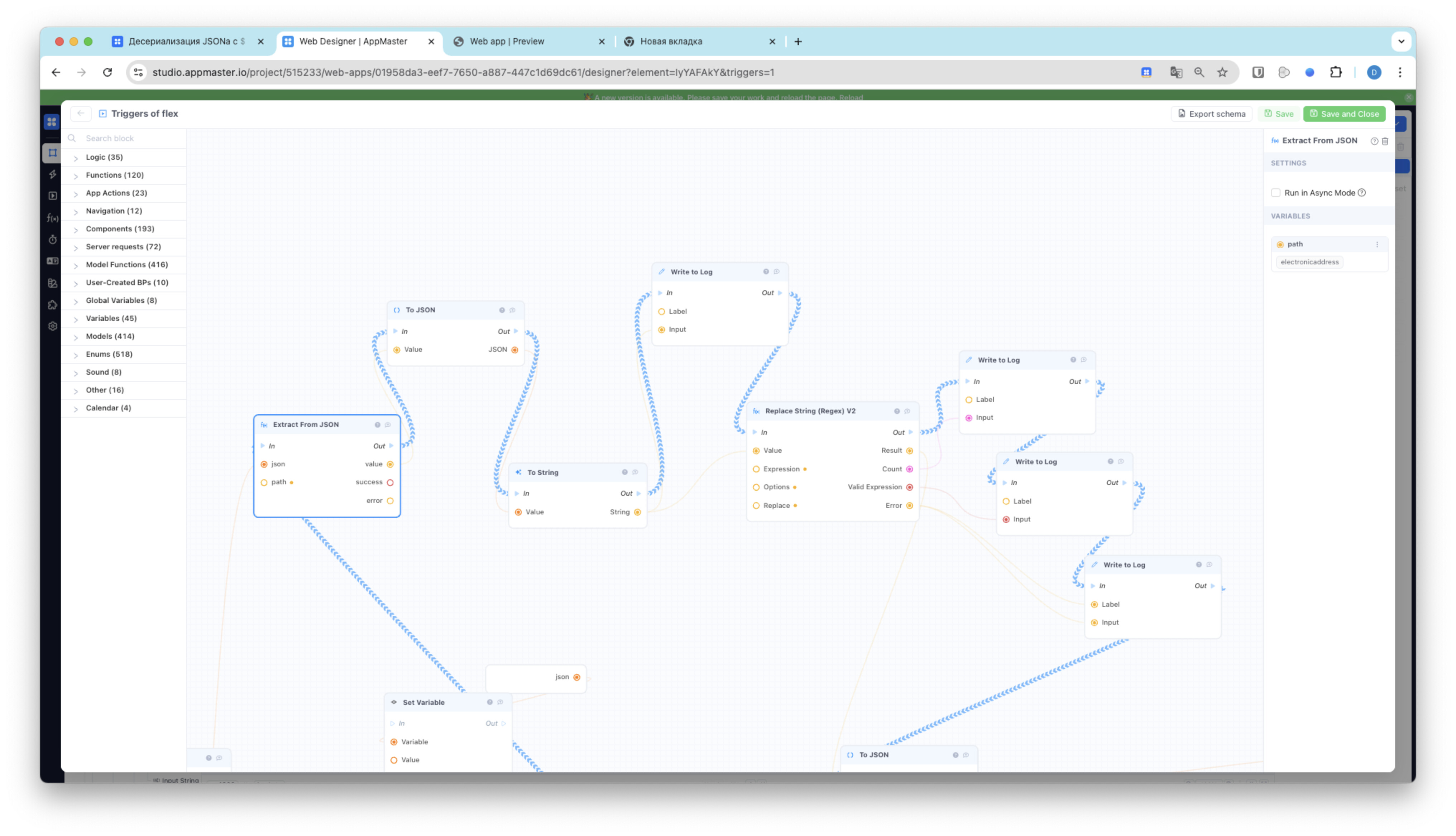Open the lightning triggers sidebar icon
1456x836 pixels.
[x=52, y=174]
